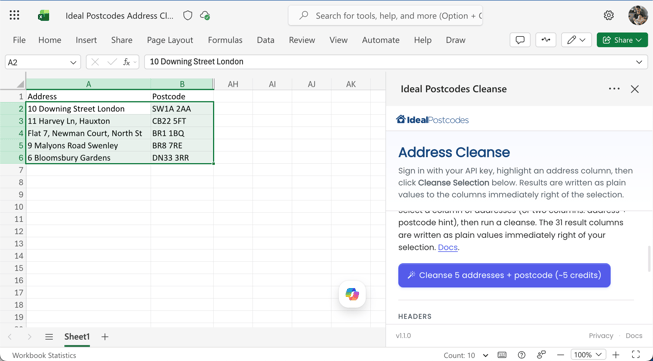
Task: Open the user profile picture
Action: [x=638, y=15]
